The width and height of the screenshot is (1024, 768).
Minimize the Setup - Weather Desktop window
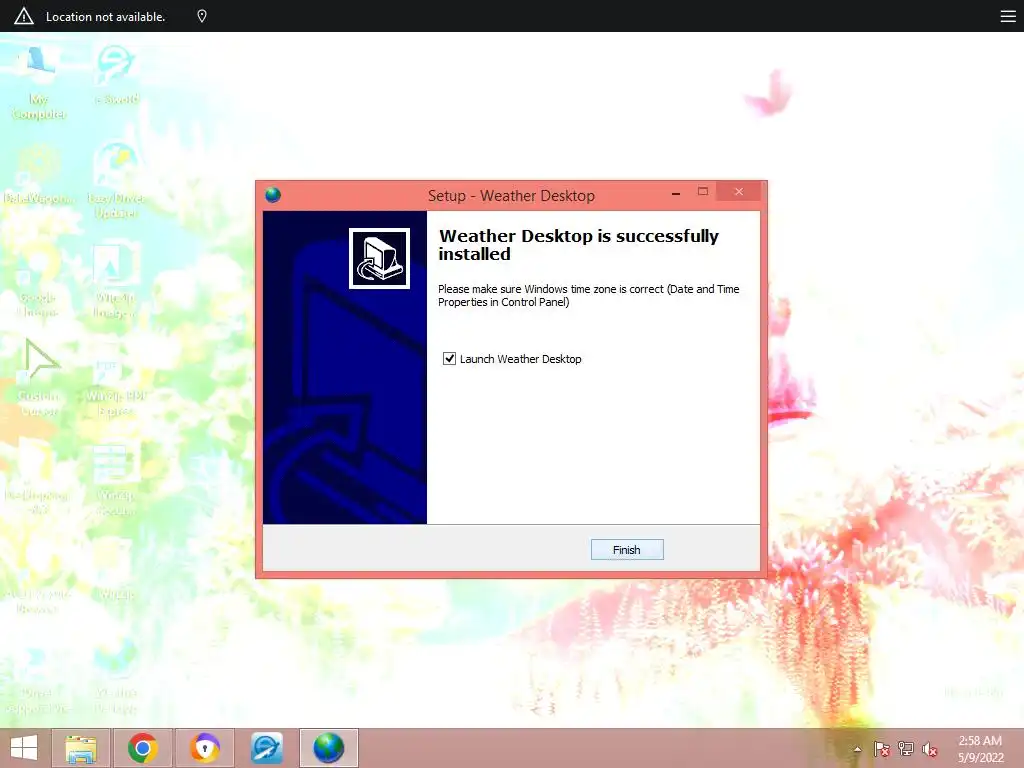pyautogui.click(x=676, y=193)
